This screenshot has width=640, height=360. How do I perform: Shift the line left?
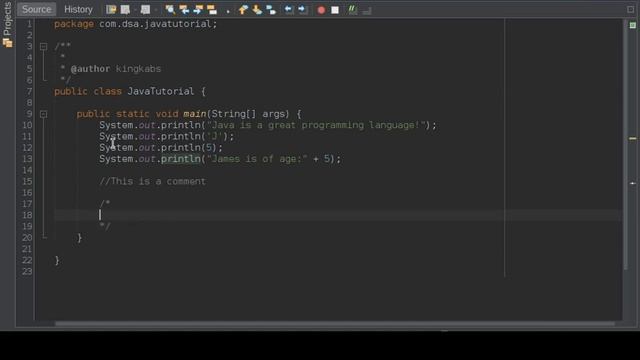tap(289, 9)
